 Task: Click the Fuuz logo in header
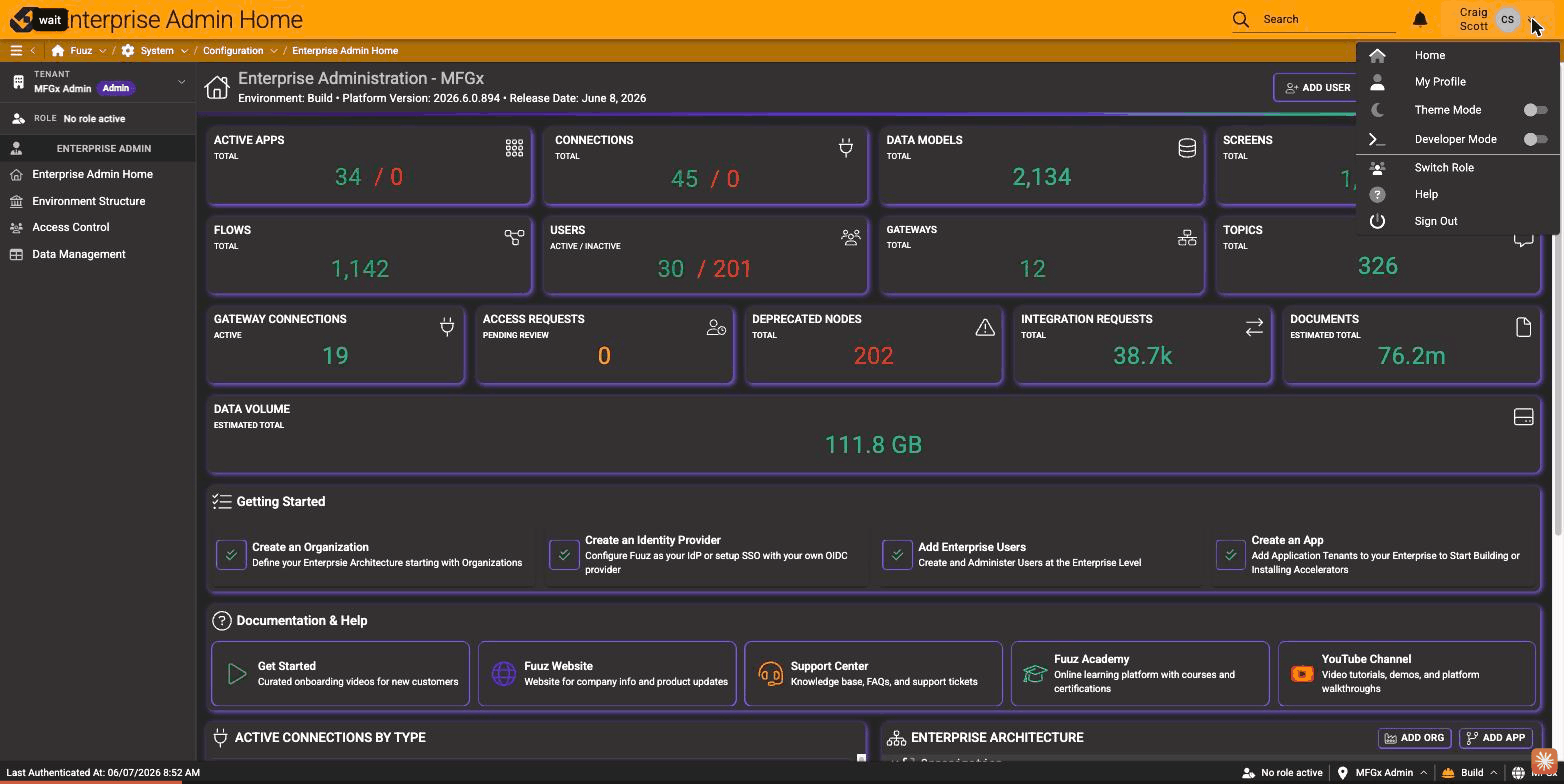tap(22, 19)
